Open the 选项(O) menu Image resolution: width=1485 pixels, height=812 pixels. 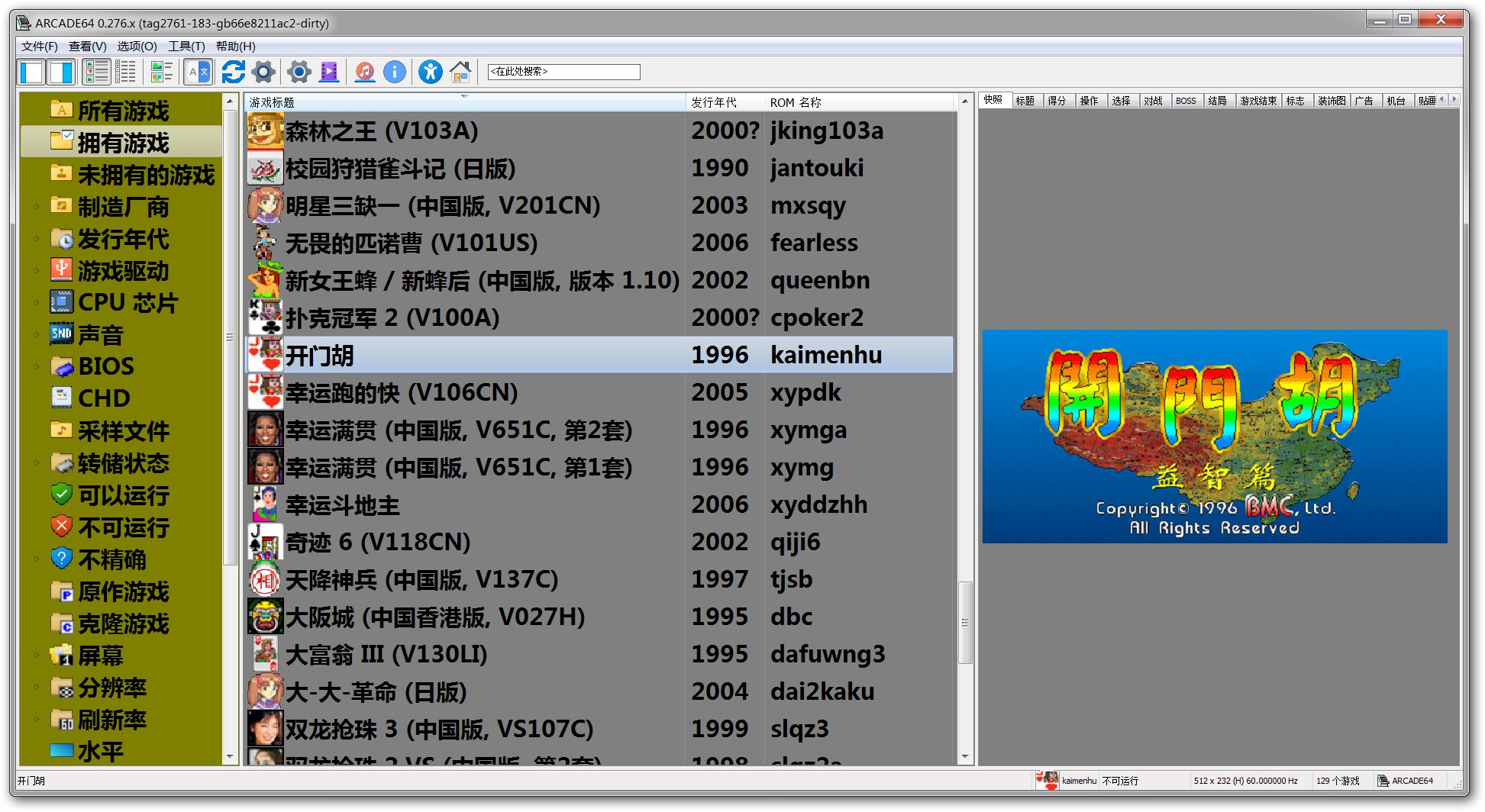137,46
